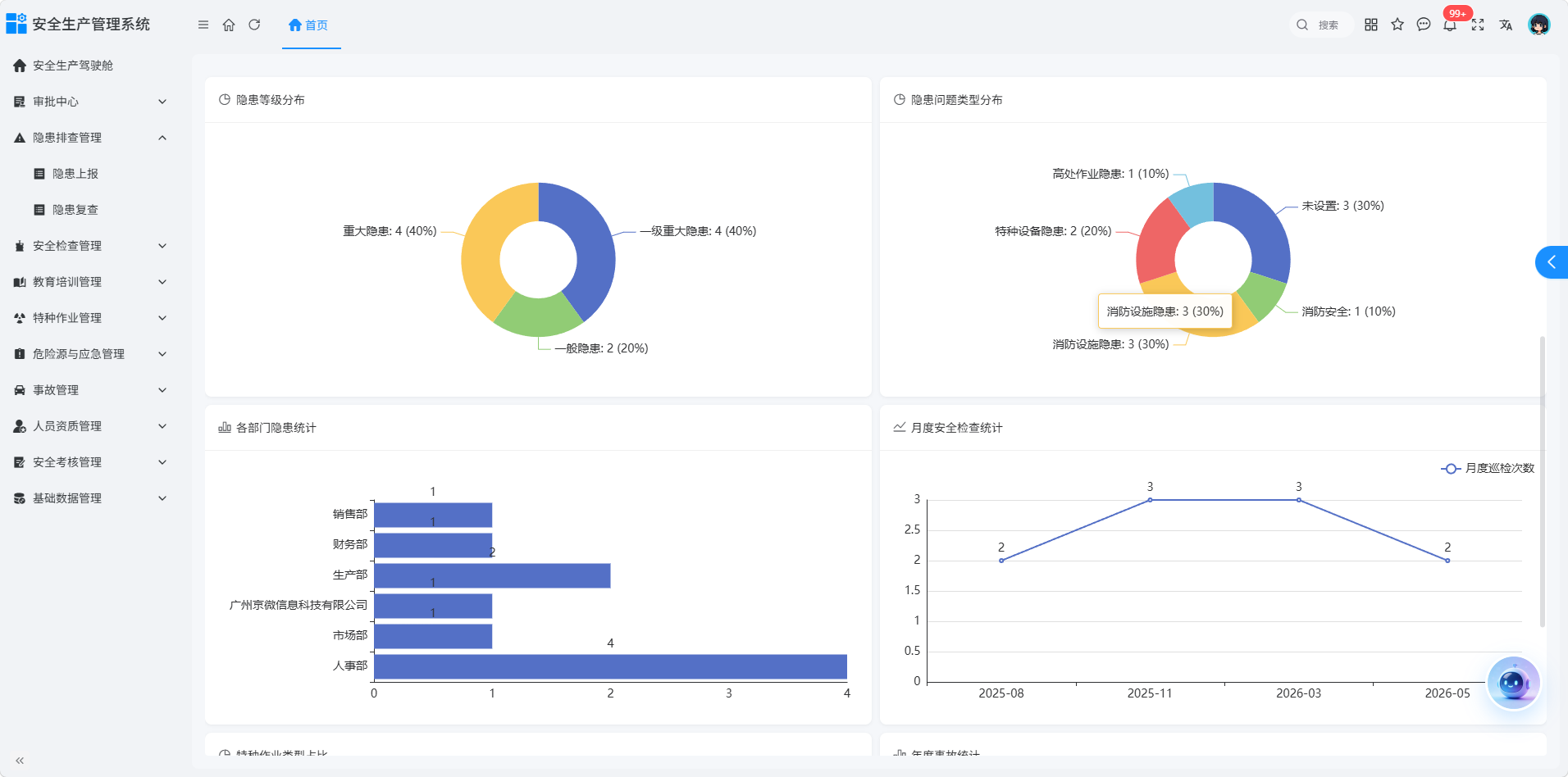Click the 生产部 bar in department chart

point(492,575)
